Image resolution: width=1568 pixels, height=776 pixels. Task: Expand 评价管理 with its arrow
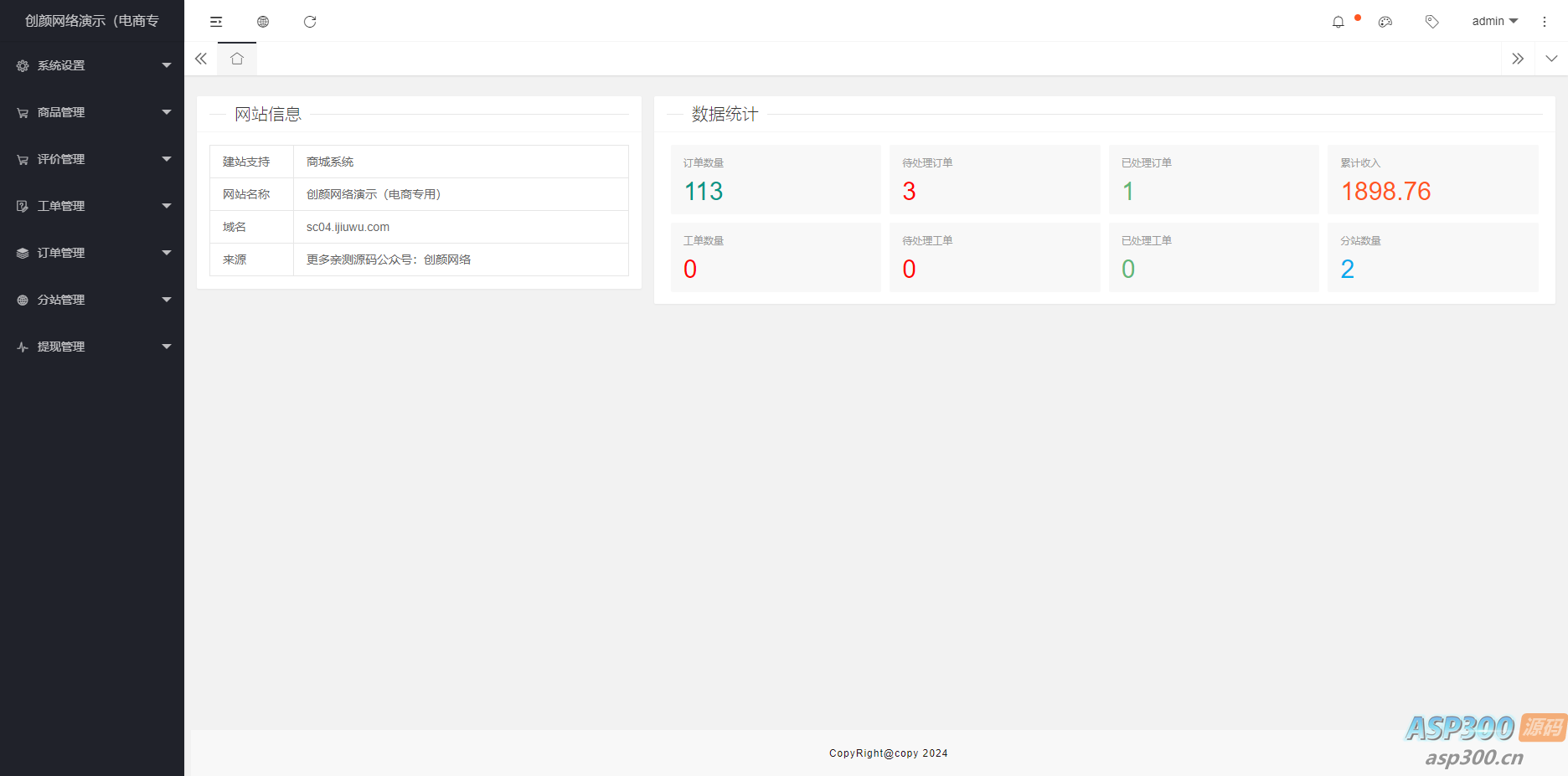[167, 159]
